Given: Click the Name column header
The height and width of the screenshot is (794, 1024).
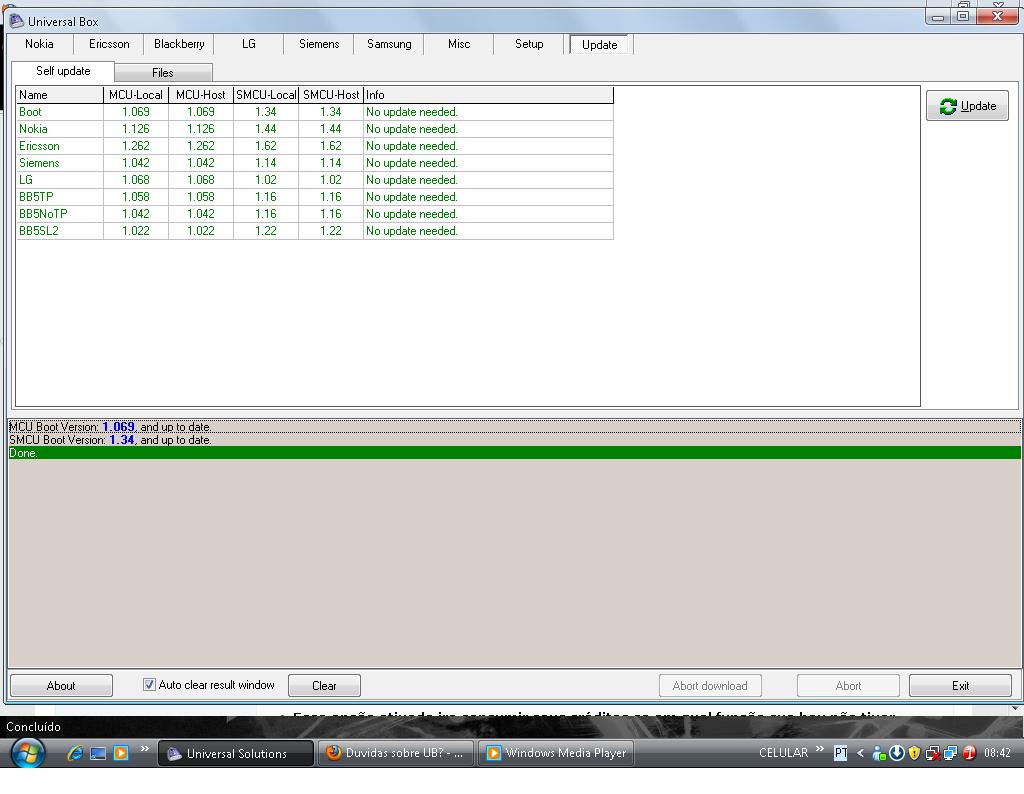Looking at the screenshot, I should [x=59, y=95].
